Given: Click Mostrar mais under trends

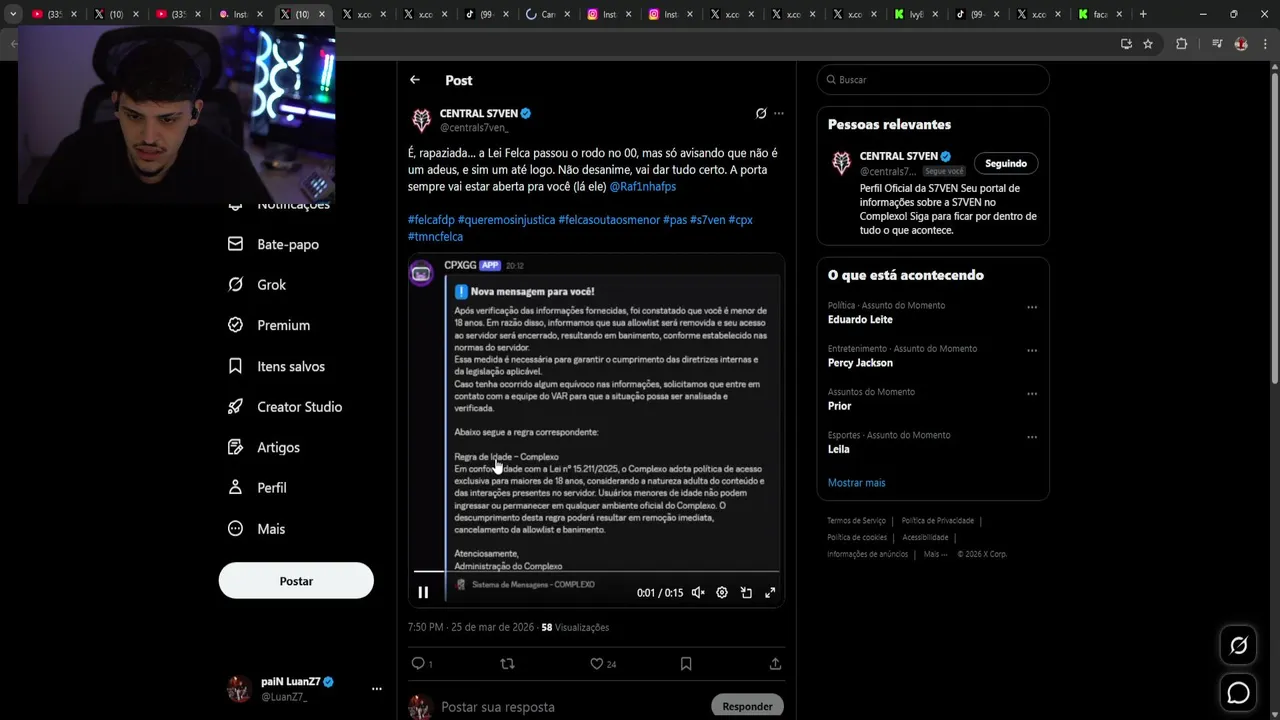Looking at the screenshot, I should coord(856,483).
